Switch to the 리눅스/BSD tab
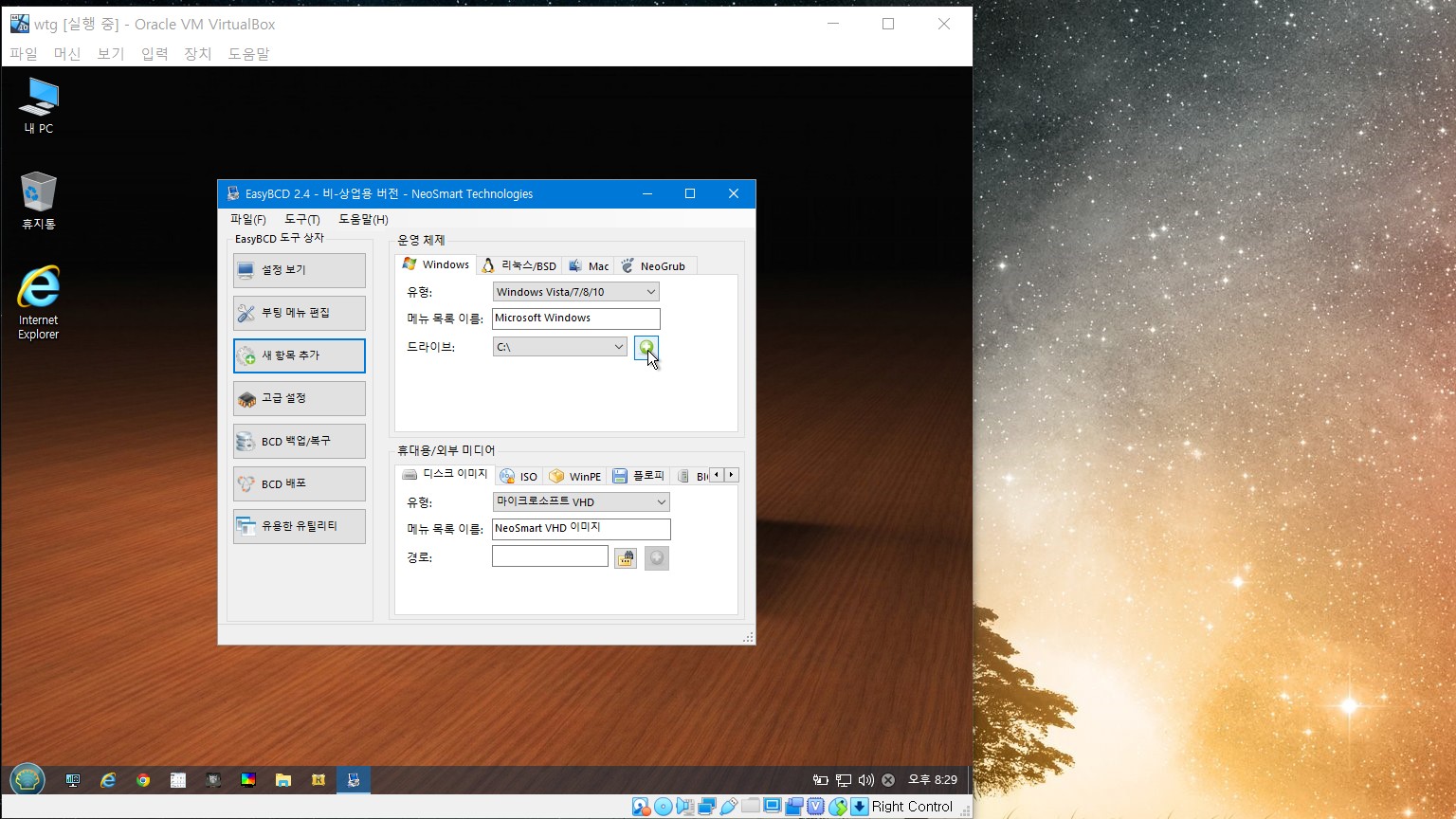Image resolution: width=1456 pixels, height=819 pixels. [x=519, y=266]
